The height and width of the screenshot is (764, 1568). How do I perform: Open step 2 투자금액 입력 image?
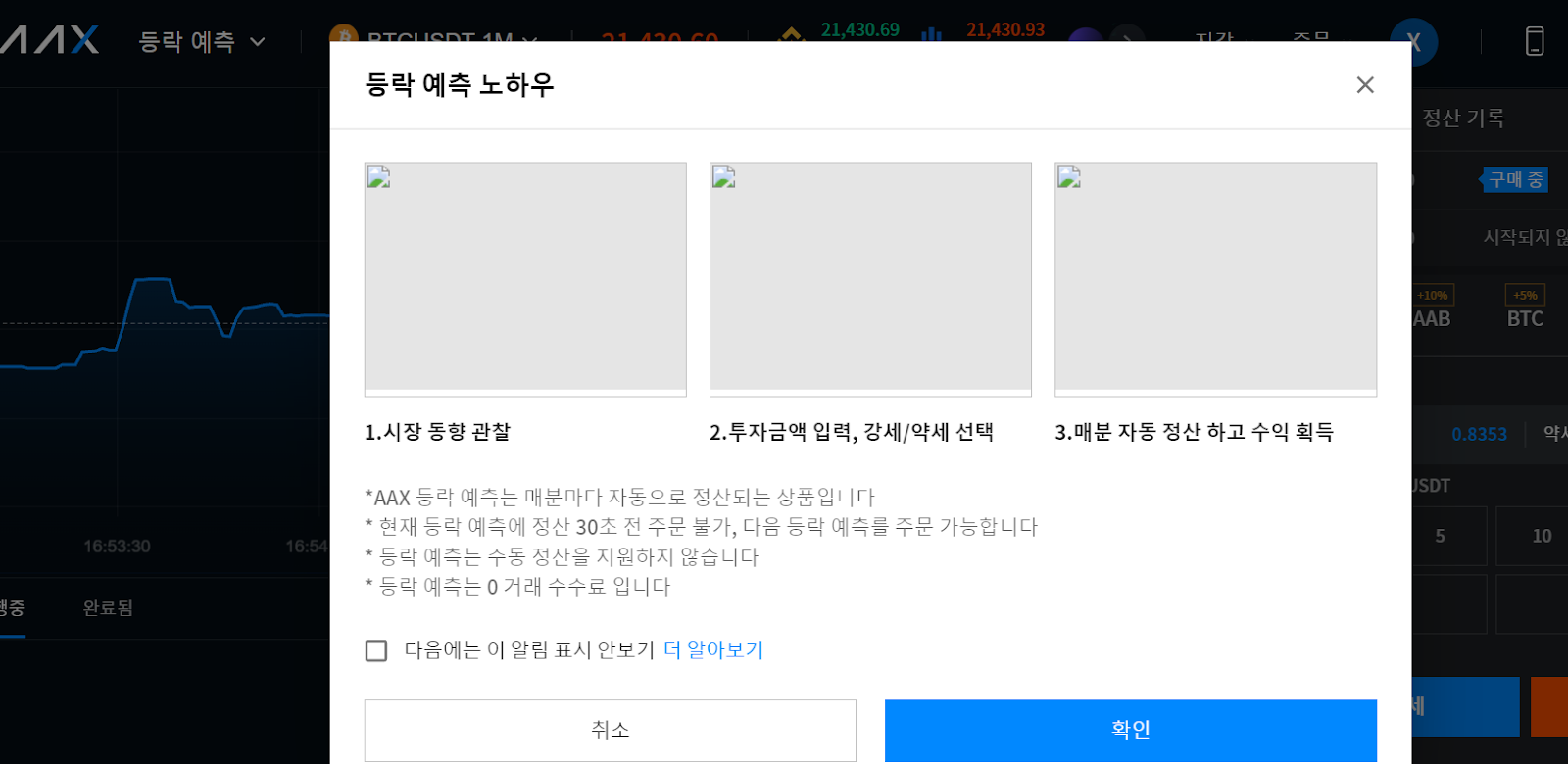click(x=870, y=279)
